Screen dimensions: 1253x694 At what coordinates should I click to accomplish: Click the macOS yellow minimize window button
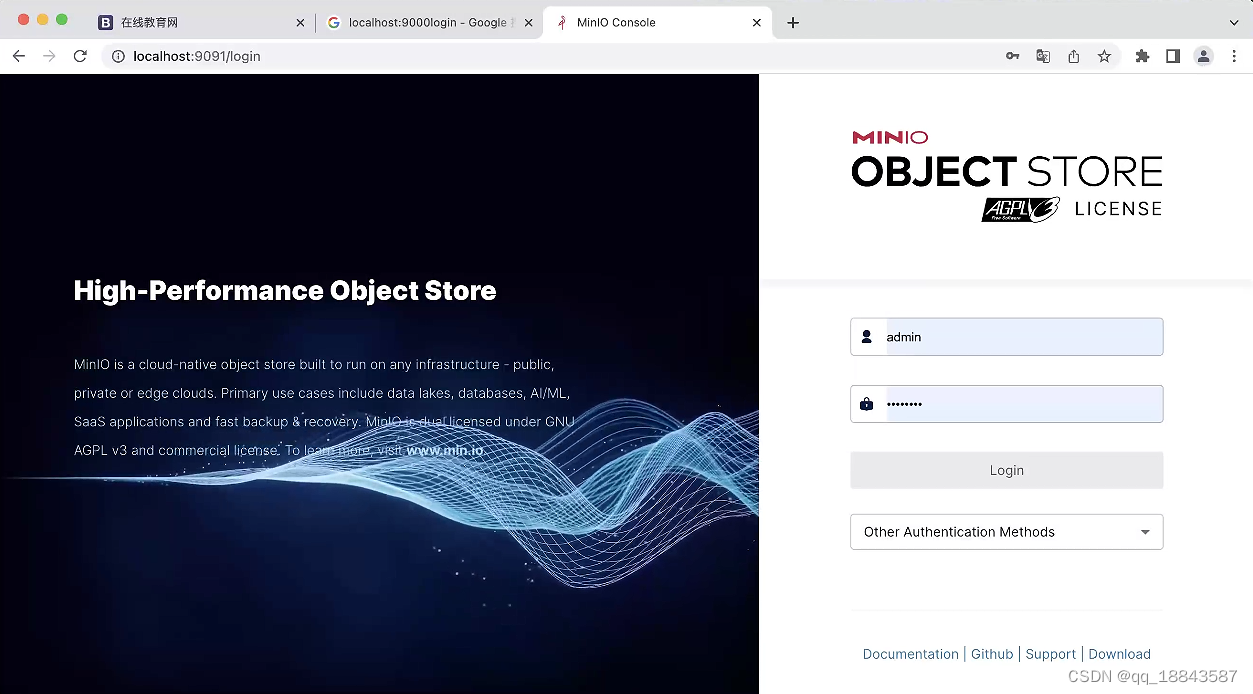43,20
